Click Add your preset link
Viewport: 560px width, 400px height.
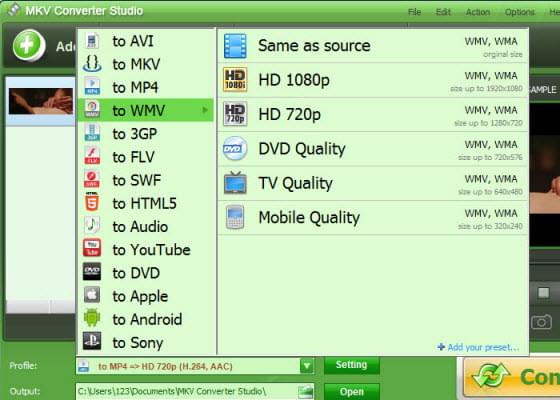[x=479, y=347]
